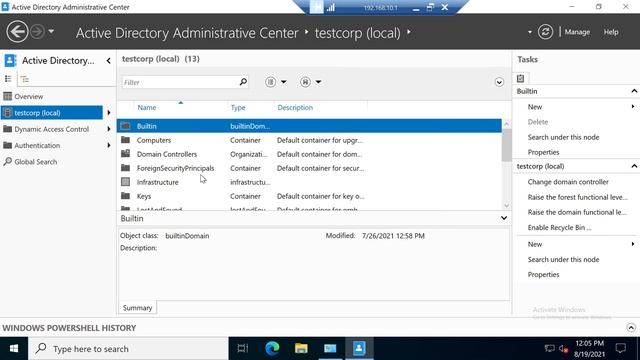Click the Tasks clipboard icon

point(520,78)
